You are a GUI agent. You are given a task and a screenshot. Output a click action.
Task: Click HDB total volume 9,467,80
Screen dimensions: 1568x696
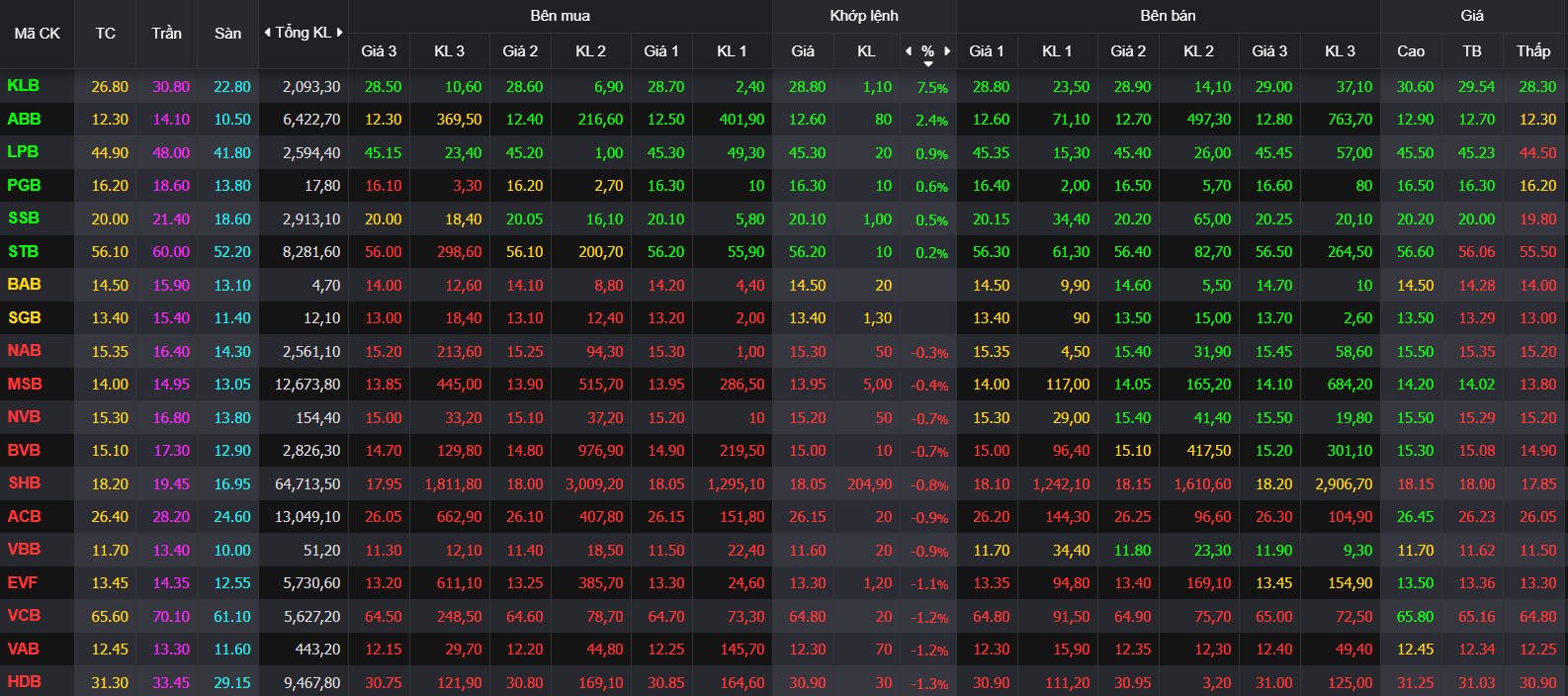pyautogui.click(x=311, y=683)
